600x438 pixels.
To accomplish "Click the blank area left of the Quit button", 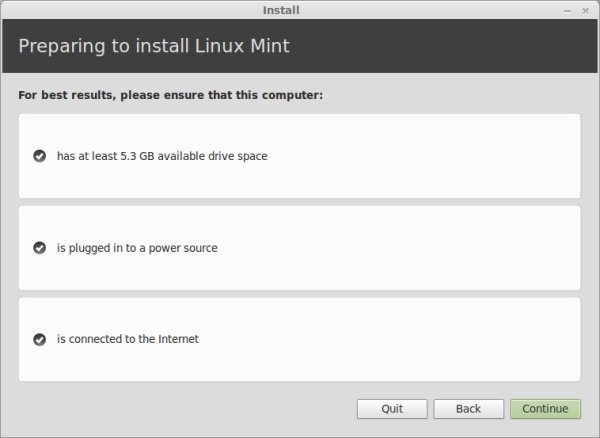I will pos(180,409).
